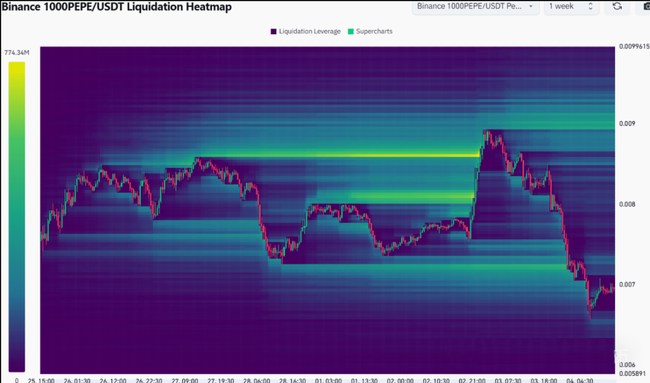This screenshot has width=650, height=383.
Task: Click the purple Liquidation Leverage legend square
Action: click(274, 32)
